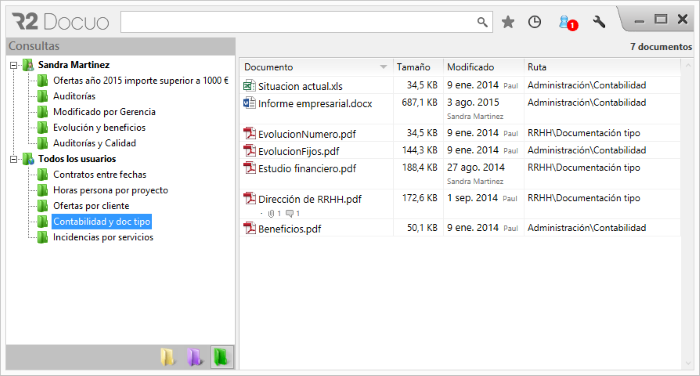The width and height of the screenshot is (700, 376).
Task: Click the attachment clip icon under Dirección de RRHH.pdf
Action: point(271,213)
